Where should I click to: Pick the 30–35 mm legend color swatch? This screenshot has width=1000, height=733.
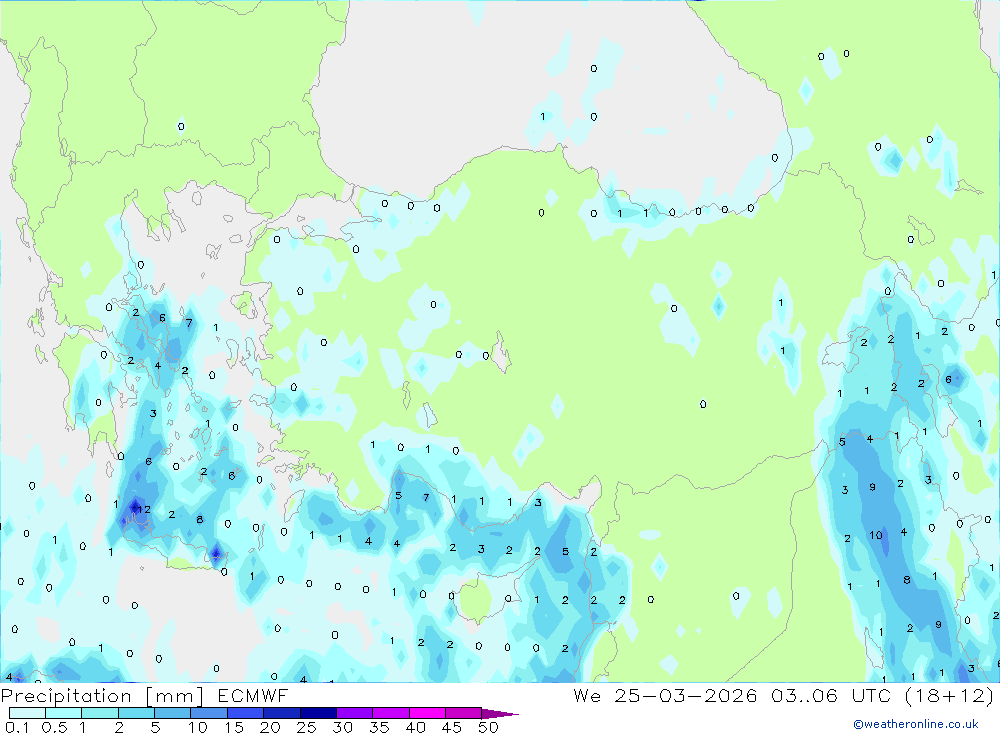(x=354, y=713)
